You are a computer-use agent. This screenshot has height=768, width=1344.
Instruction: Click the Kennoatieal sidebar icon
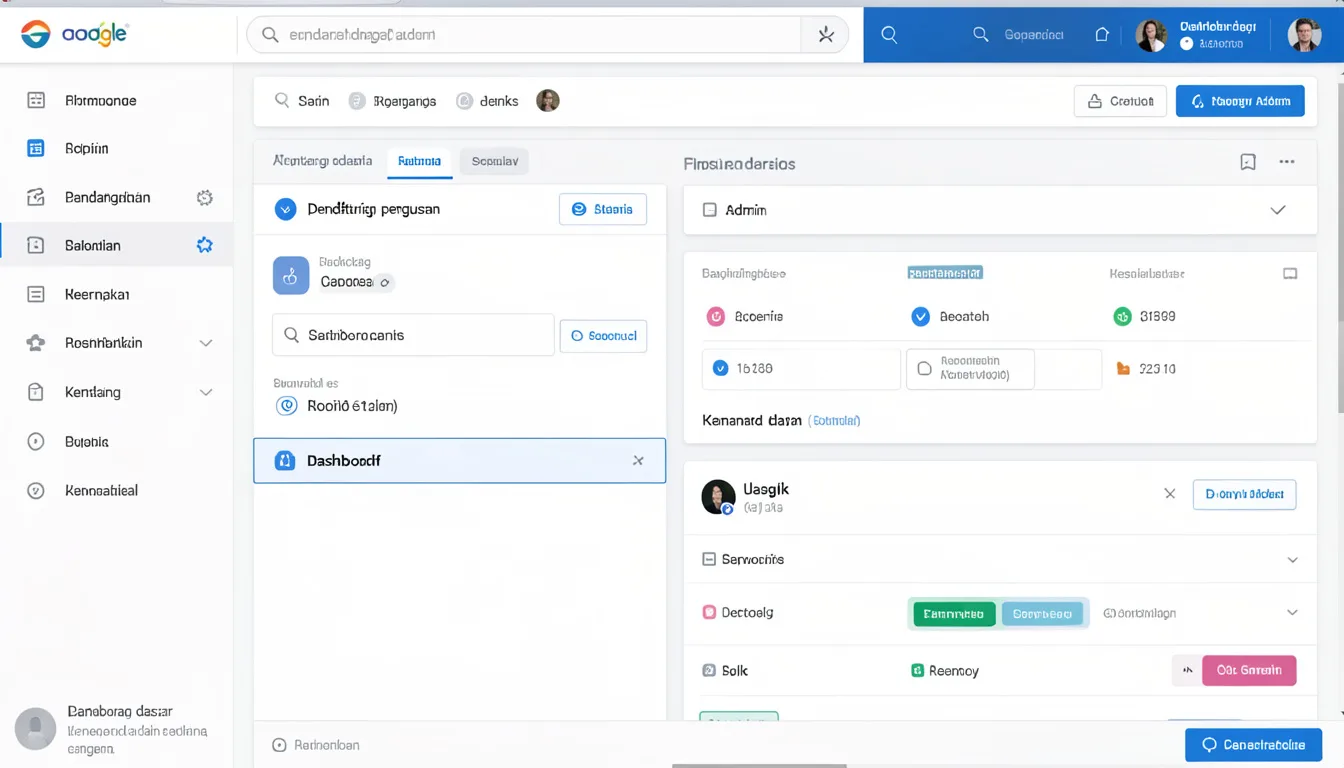coord(36,491)
